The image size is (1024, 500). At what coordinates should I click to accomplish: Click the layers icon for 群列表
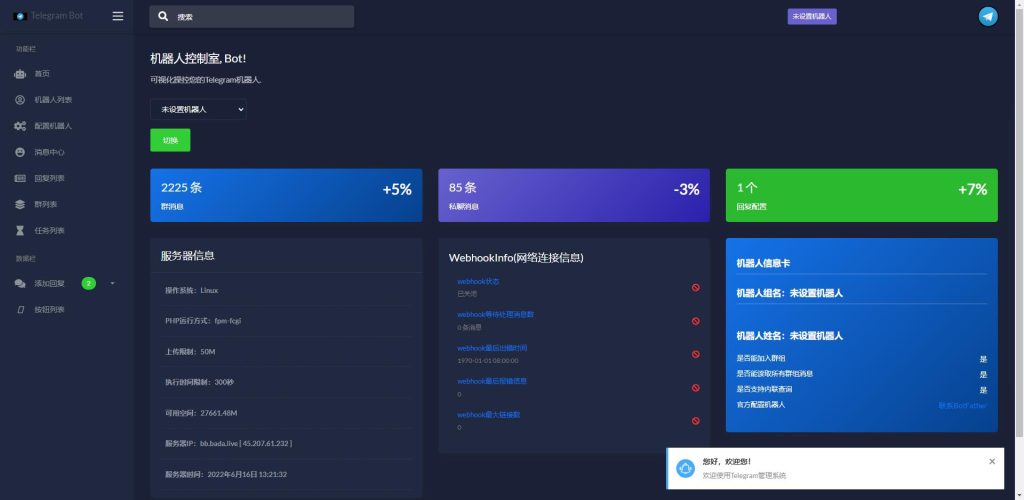20,204
